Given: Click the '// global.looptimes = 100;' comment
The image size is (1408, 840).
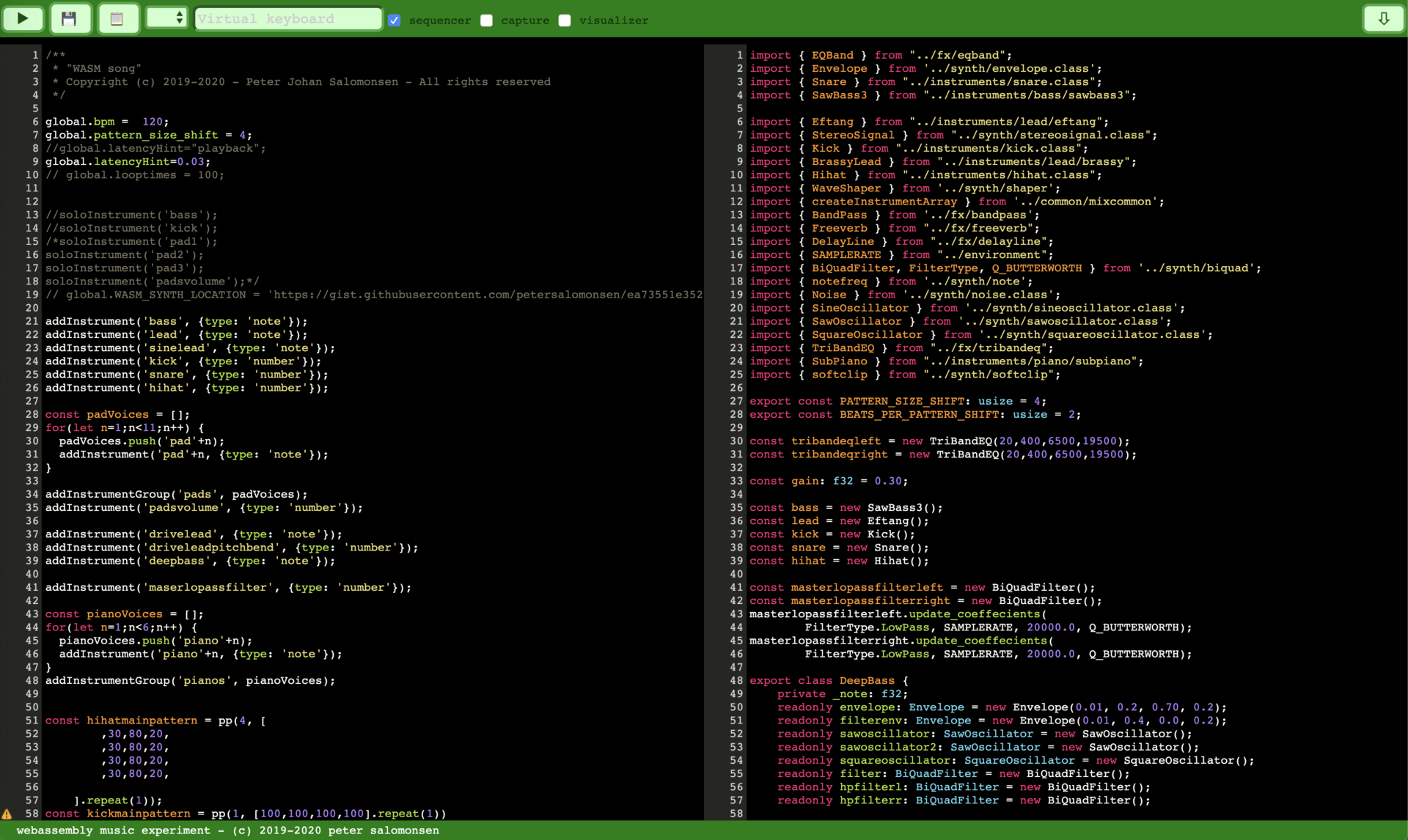Looking at the screenshot, I should pyautogui.click(x=135, y=174).
